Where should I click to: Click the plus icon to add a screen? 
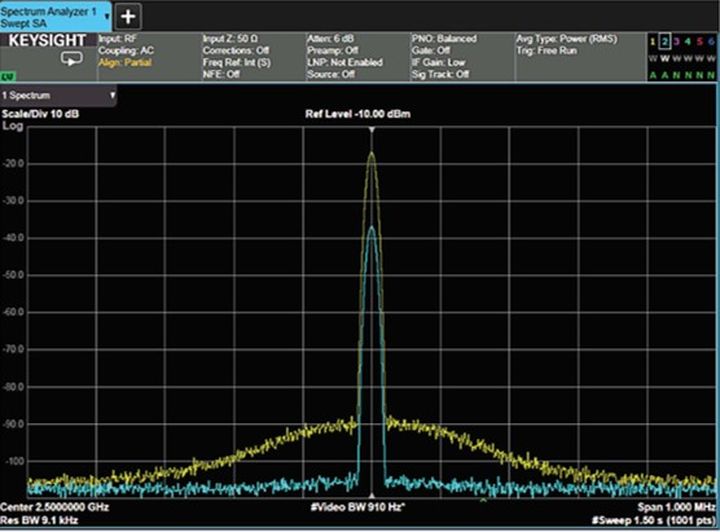tap(130, 16)
